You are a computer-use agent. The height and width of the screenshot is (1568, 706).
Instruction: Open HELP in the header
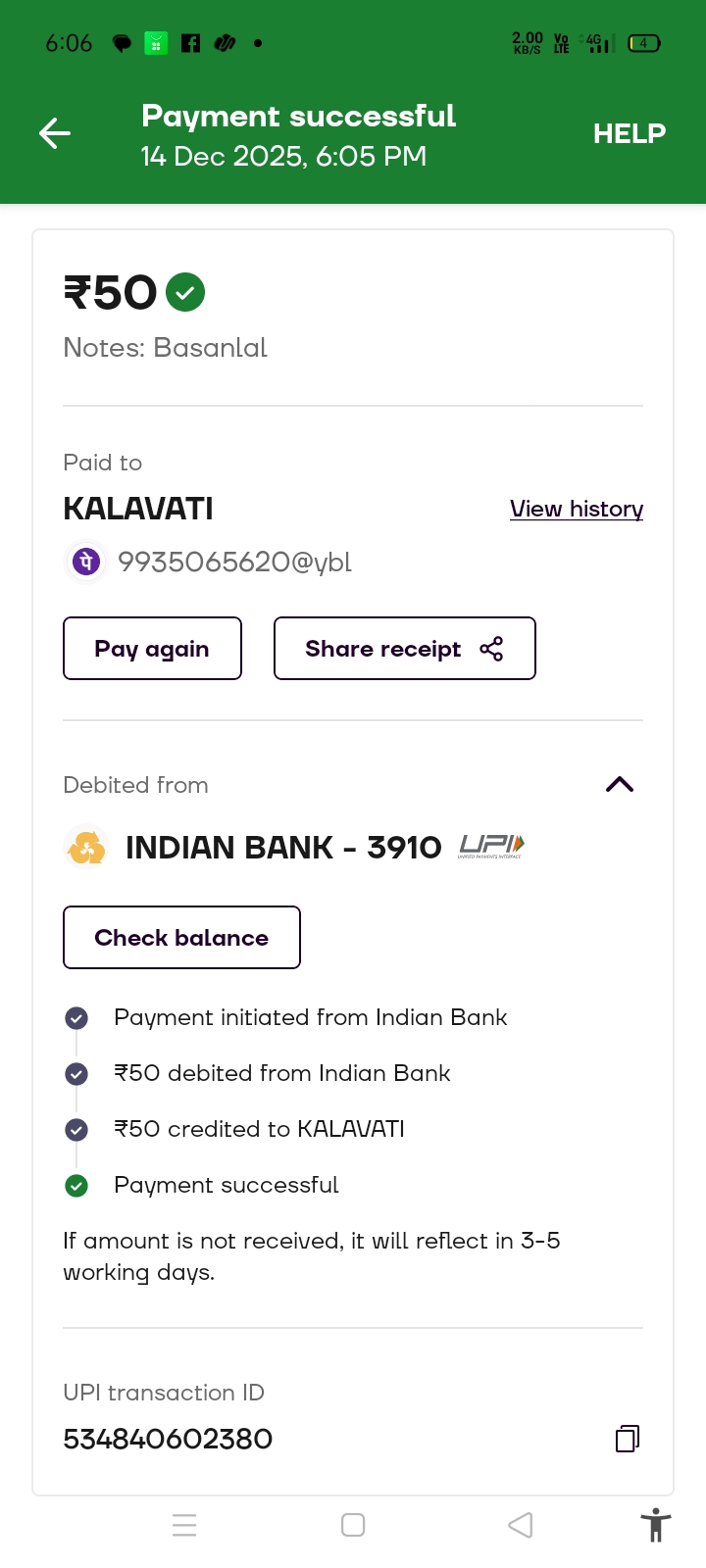click(629, 133)
